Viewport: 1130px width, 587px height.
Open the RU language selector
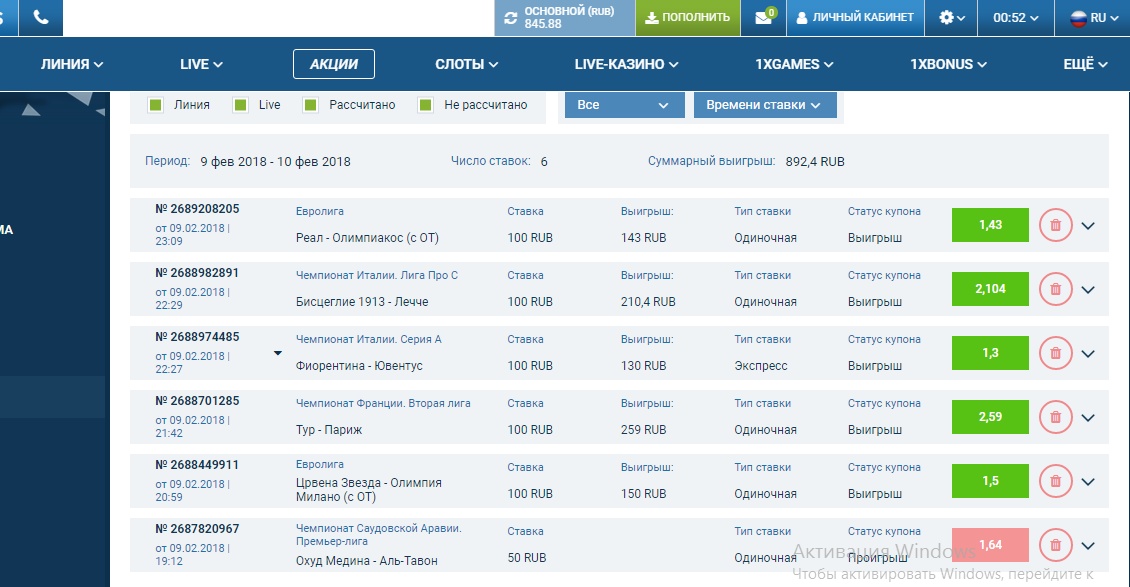[x=1088, y=18]
